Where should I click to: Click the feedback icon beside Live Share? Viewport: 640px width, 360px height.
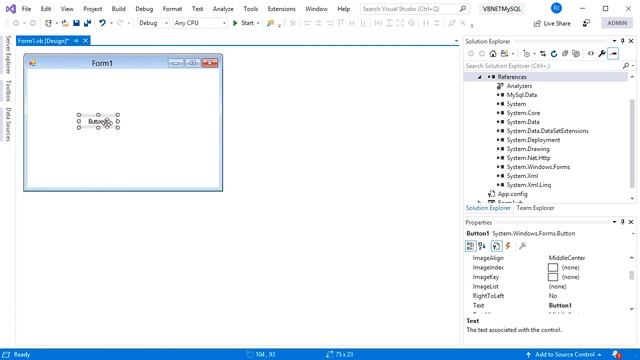[586, 23]
